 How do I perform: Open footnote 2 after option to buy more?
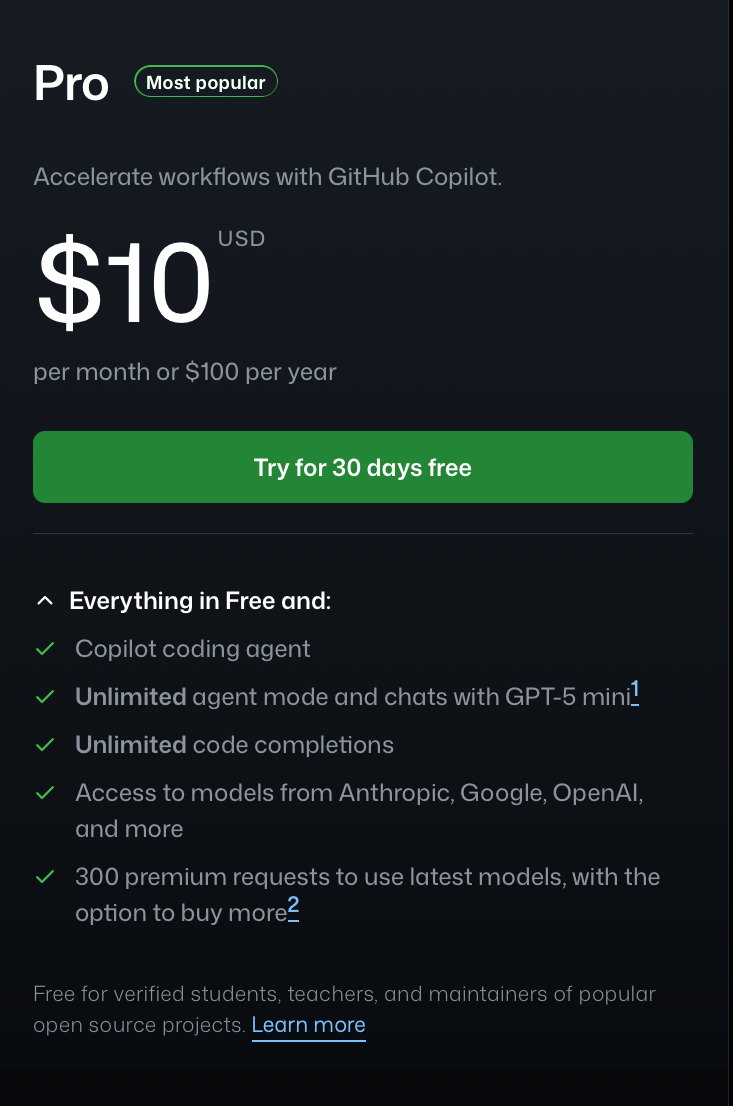pyautogui.click(x=293, y=908)
